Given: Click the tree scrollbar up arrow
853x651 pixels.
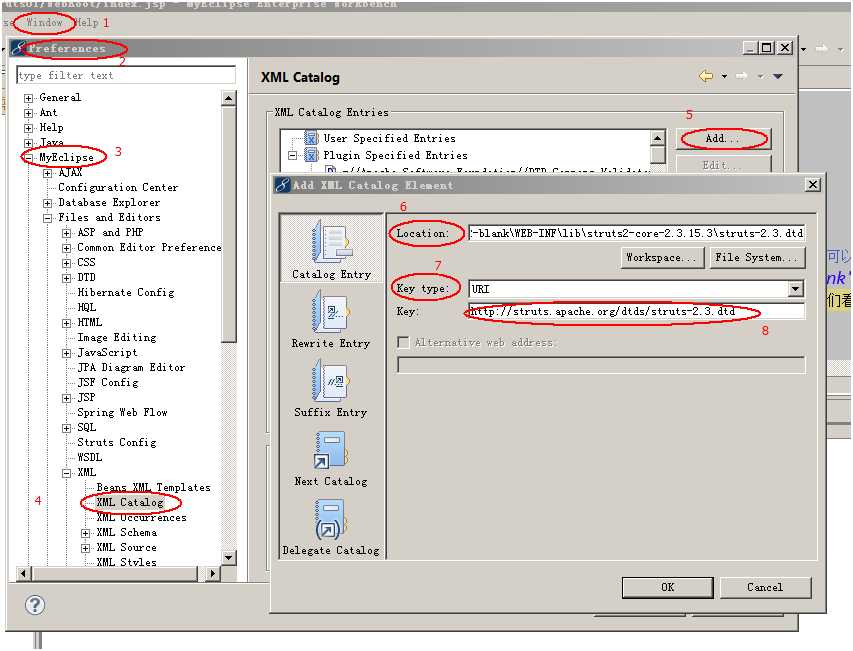Looking at the screenshot, I should (229, 98).
